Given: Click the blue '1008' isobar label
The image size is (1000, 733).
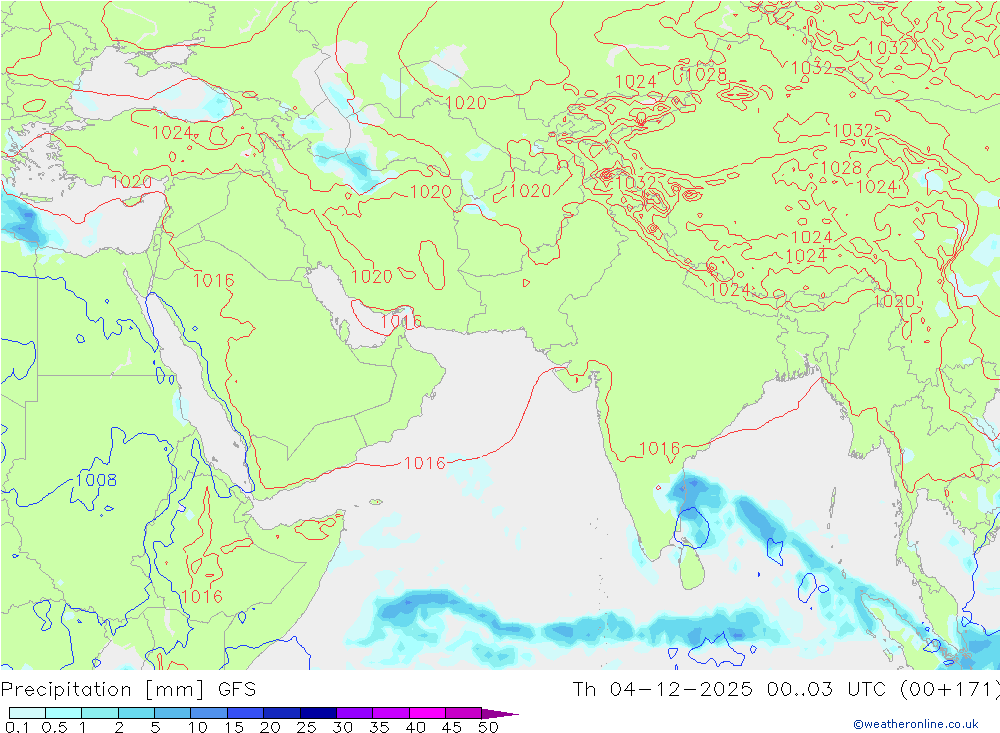Looking at the screenshot, I should pyautogui.click(x=96, y=480).
